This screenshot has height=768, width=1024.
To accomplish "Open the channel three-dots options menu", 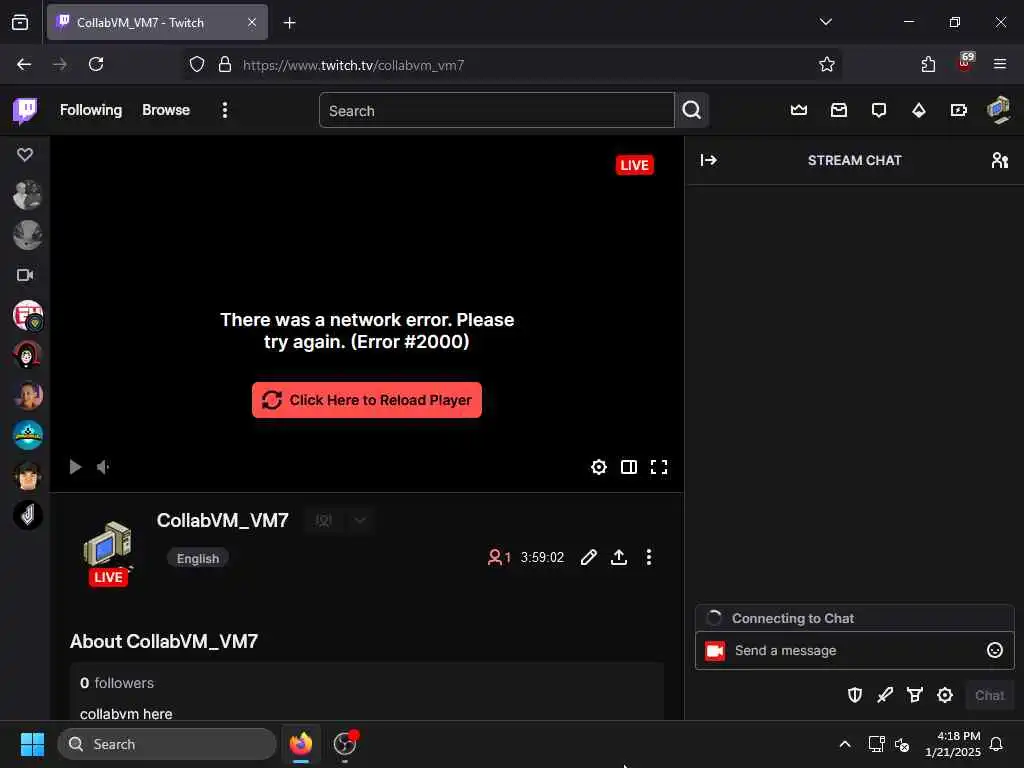I will point(648,557).
